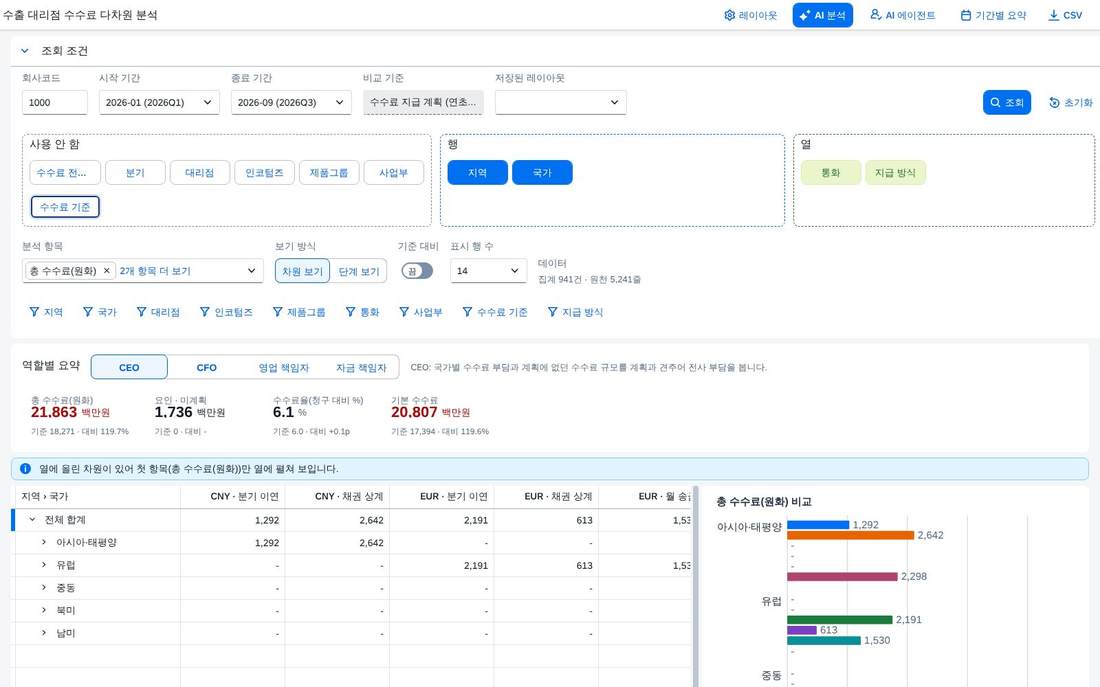Switch to the 자금 책임자 tab
Screen dimensions: 1100x687
pos(361,367)
